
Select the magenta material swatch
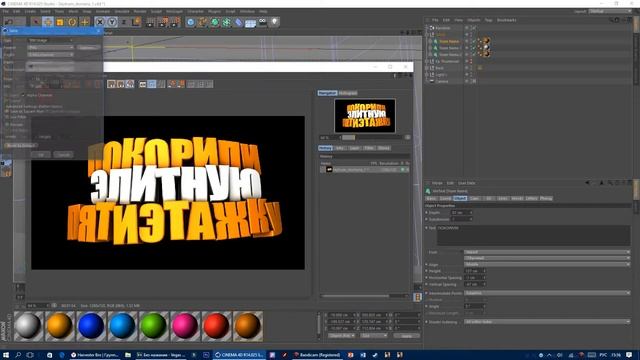[x=184, y=326]
